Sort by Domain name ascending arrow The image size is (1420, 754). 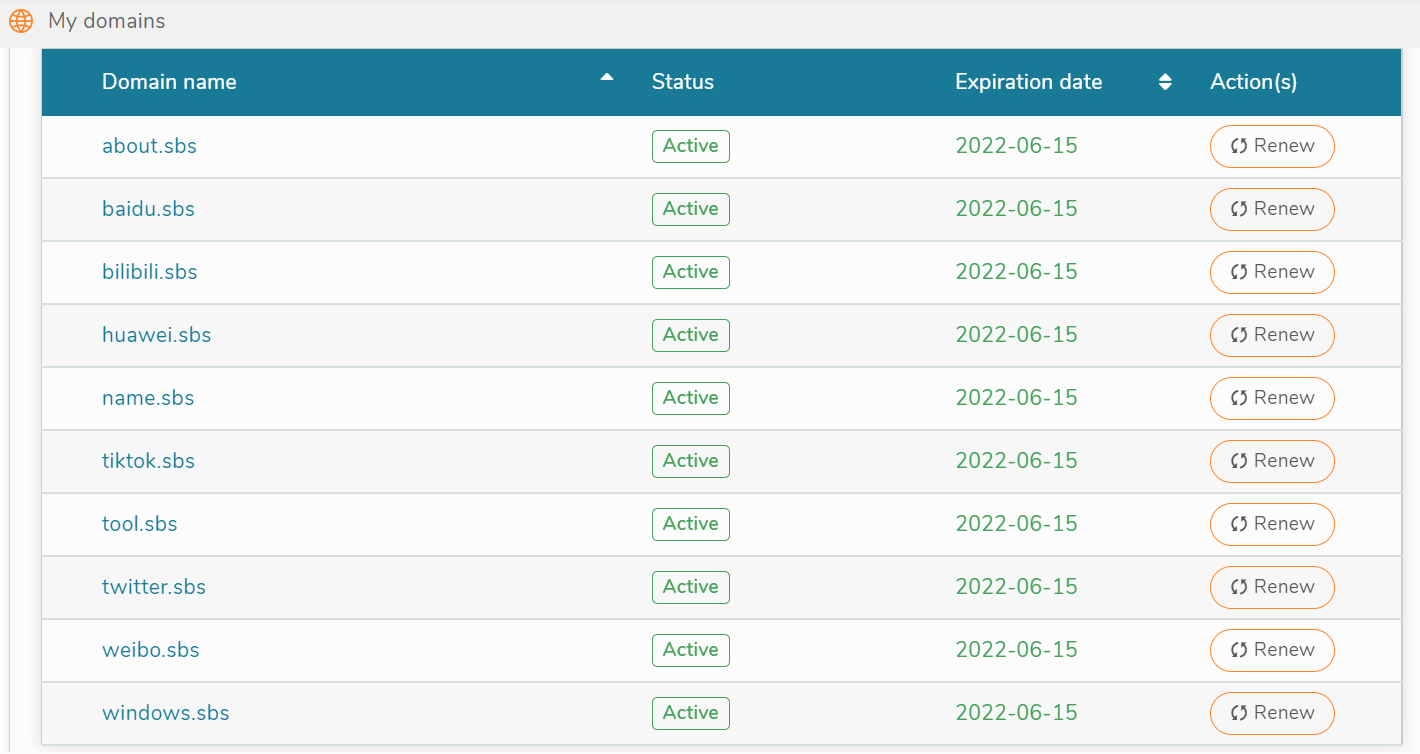pyautogui.click(x=607, y=78)
